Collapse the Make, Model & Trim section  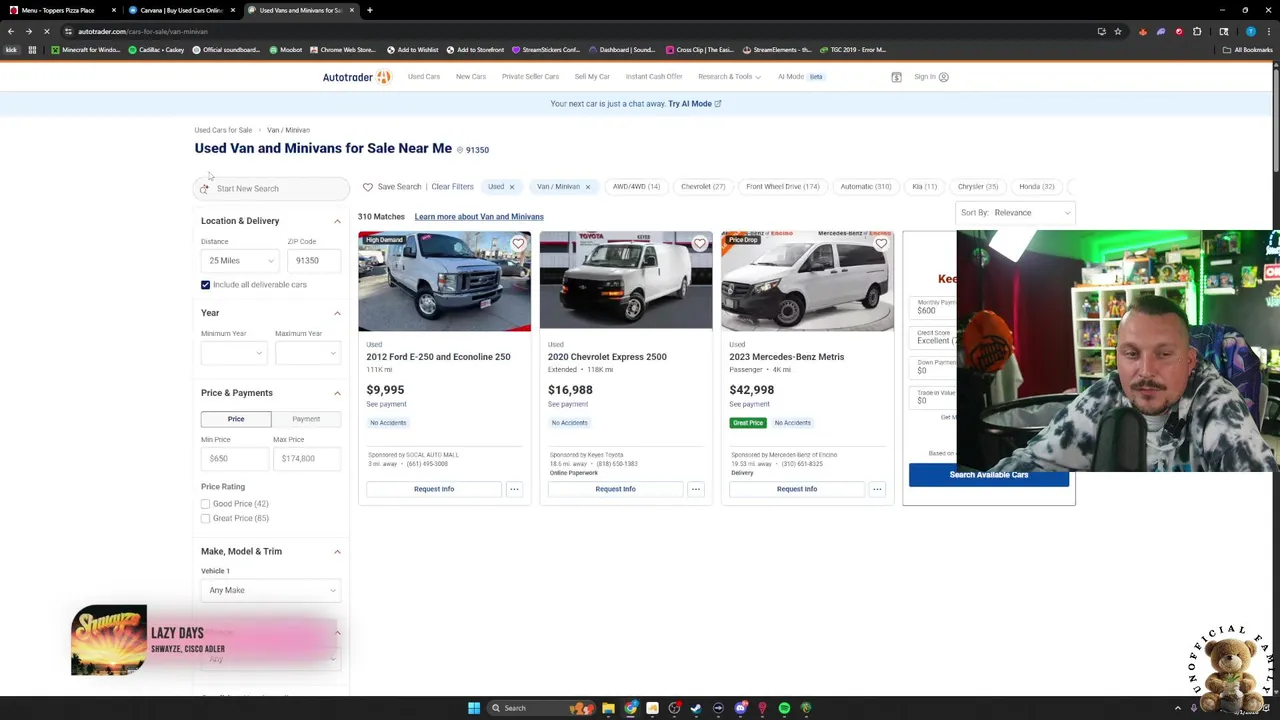(x=337, y=551)
